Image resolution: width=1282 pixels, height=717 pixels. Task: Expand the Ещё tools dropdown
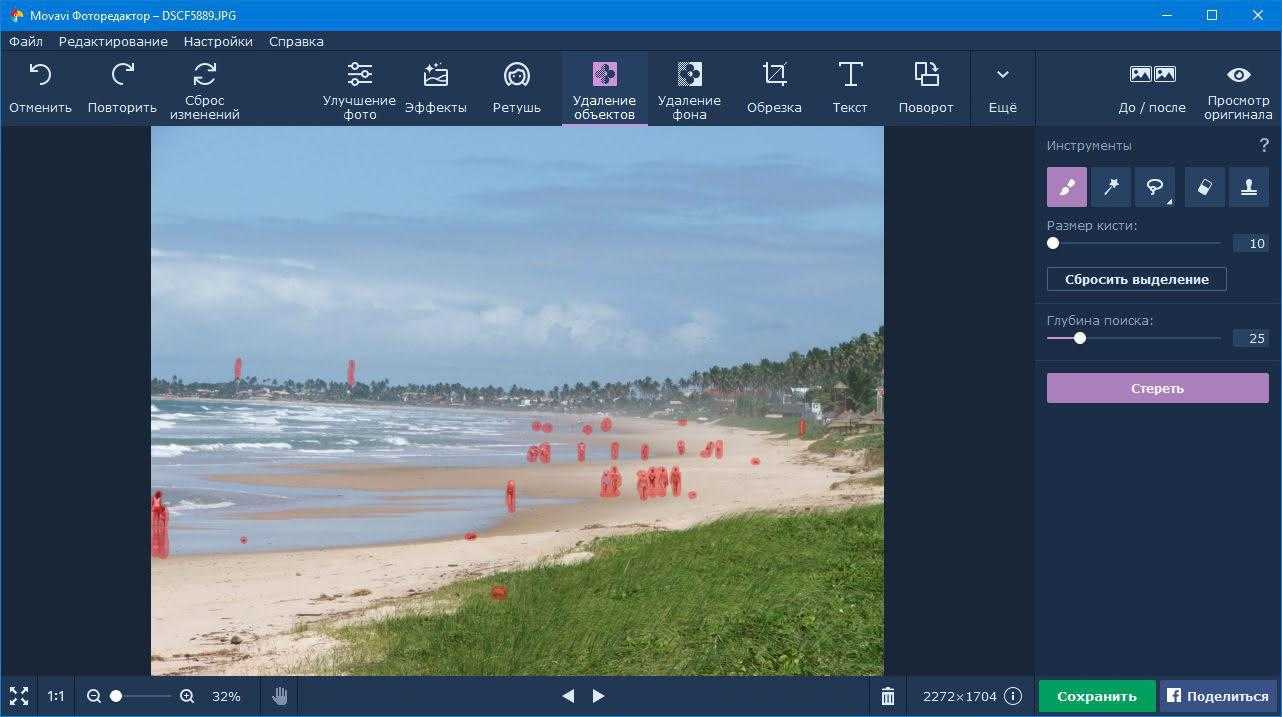[1002, 89]
